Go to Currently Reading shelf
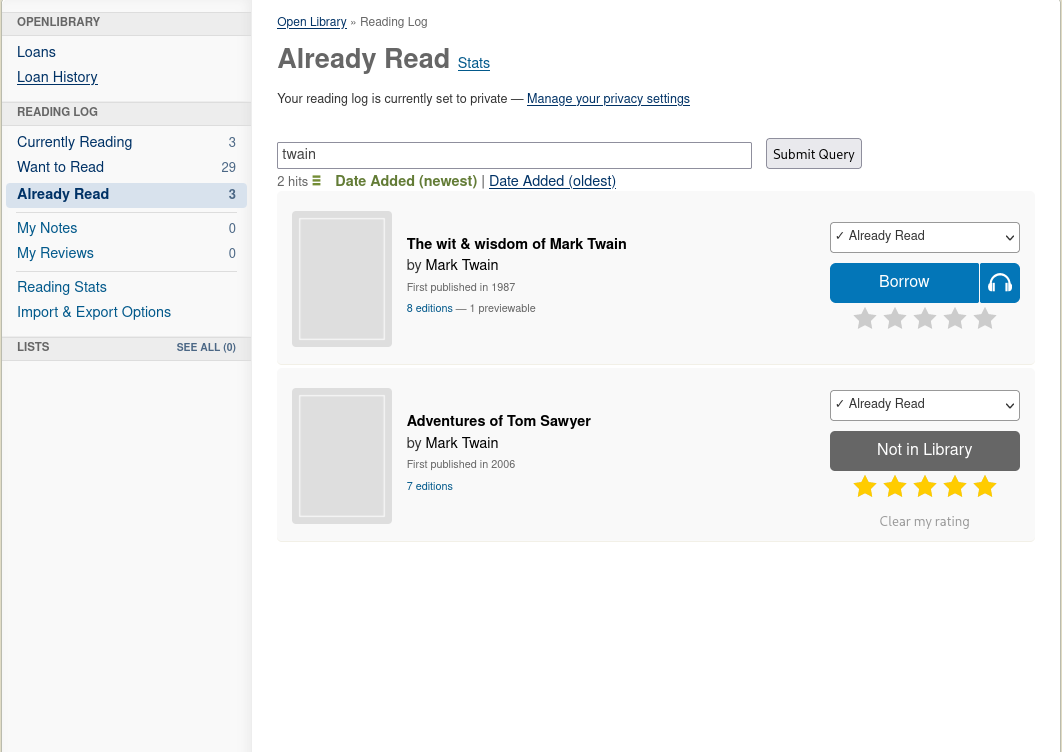The height and width of the screenshot is (752, 1062). (75, 142)
